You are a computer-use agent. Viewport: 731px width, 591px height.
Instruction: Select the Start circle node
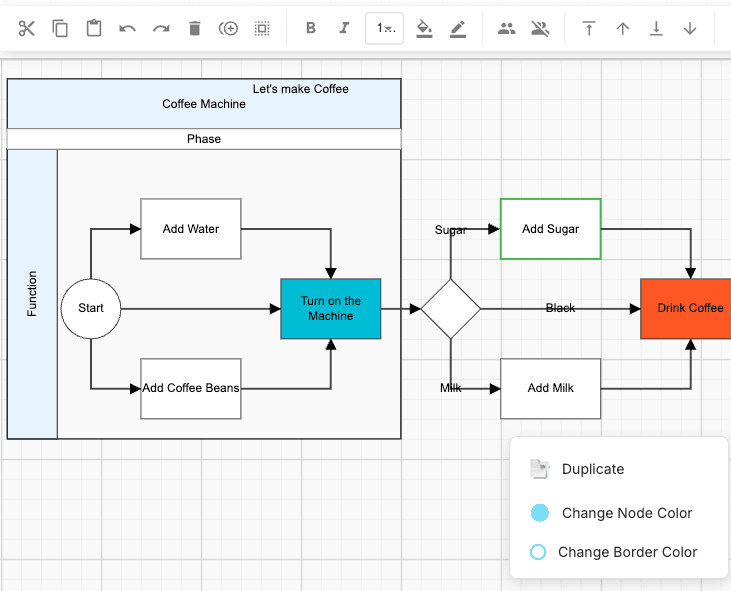coord(91,308)
